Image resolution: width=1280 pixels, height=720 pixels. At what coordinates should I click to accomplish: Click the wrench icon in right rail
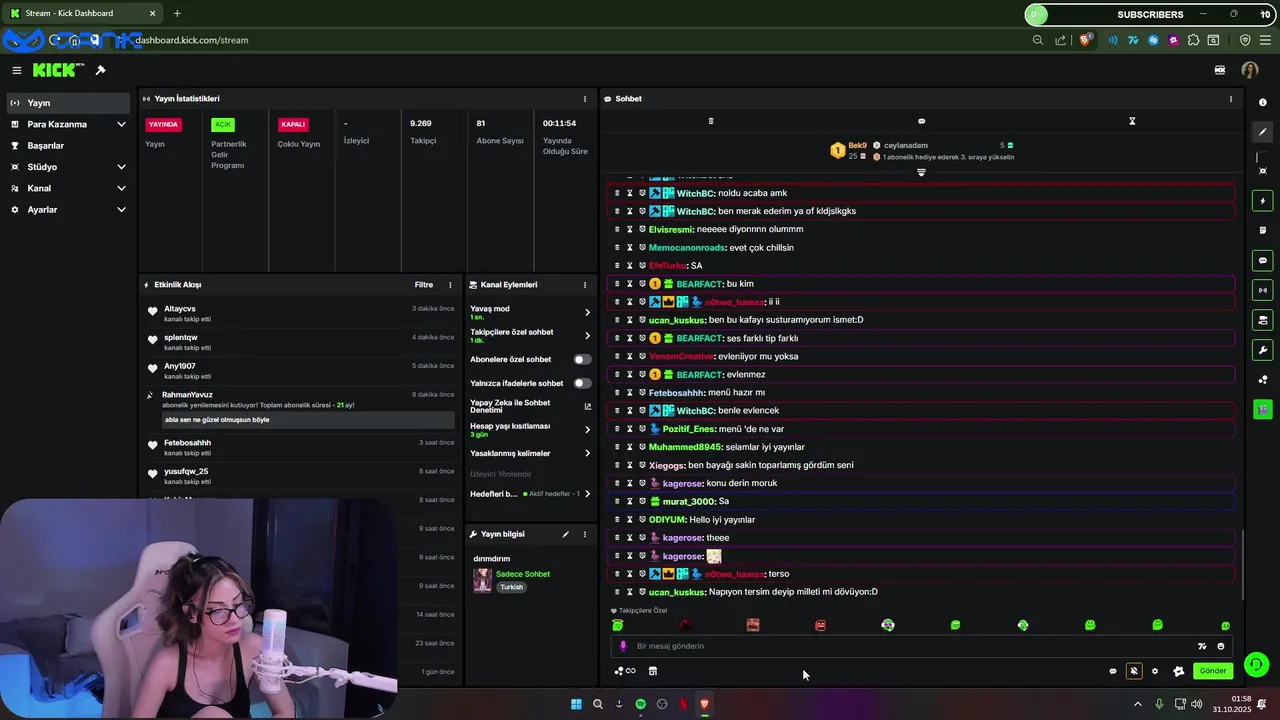pyautogui.click(x=1263, y=351)
